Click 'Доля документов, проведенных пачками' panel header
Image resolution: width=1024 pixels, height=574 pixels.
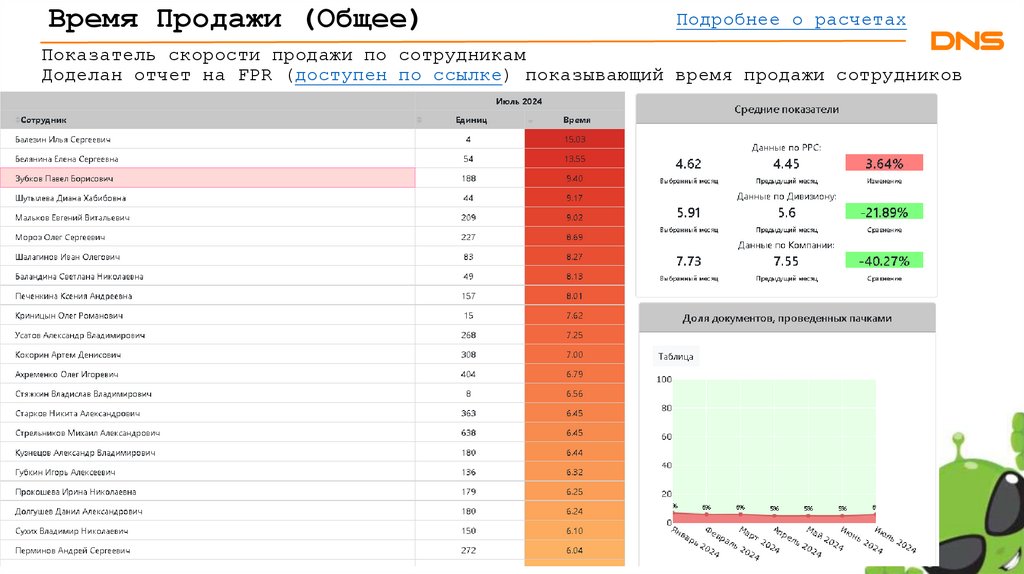point(786,318)
